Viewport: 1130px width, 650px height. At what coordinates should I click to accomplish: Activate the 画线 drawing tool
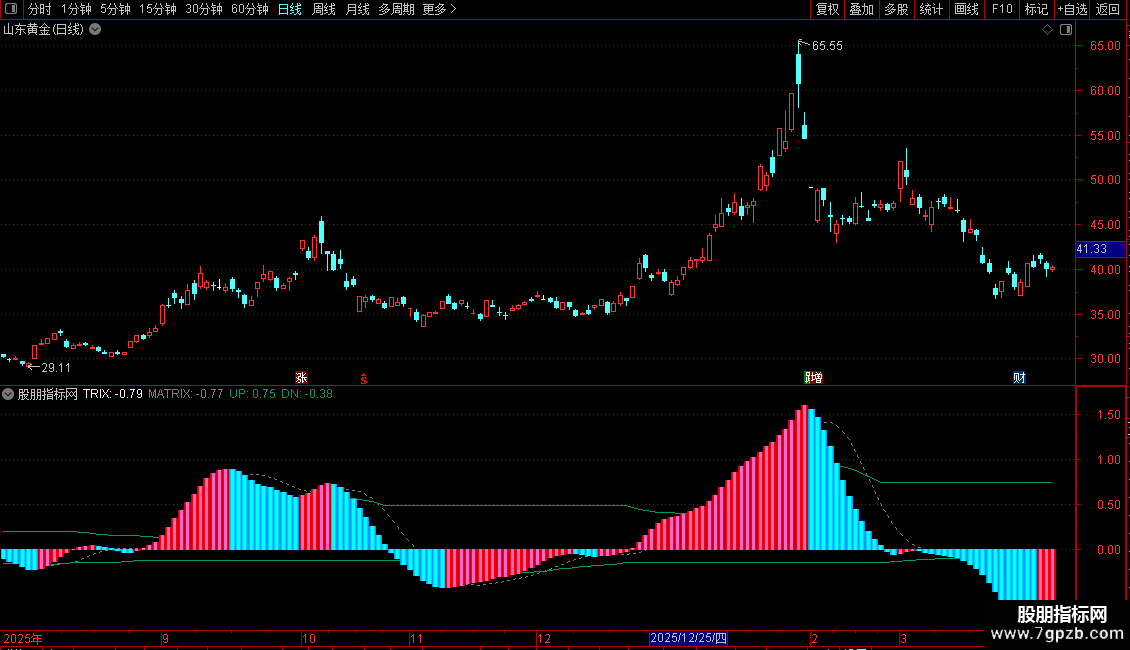(966, 9)
